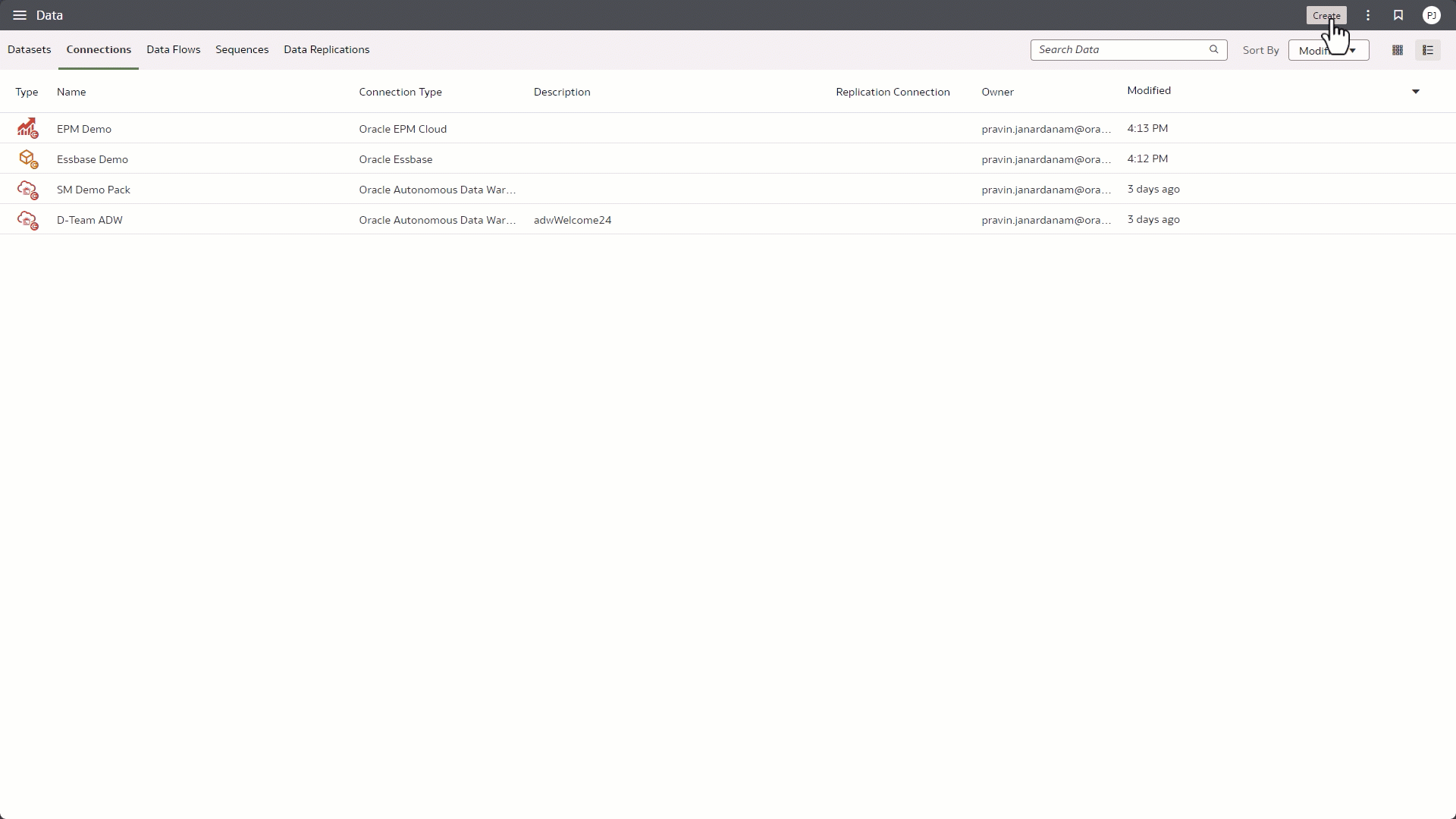Viewport: 1456px width, 819px height.
Task: Click the search magnifier icon
Action: (x=1214, y=49)
